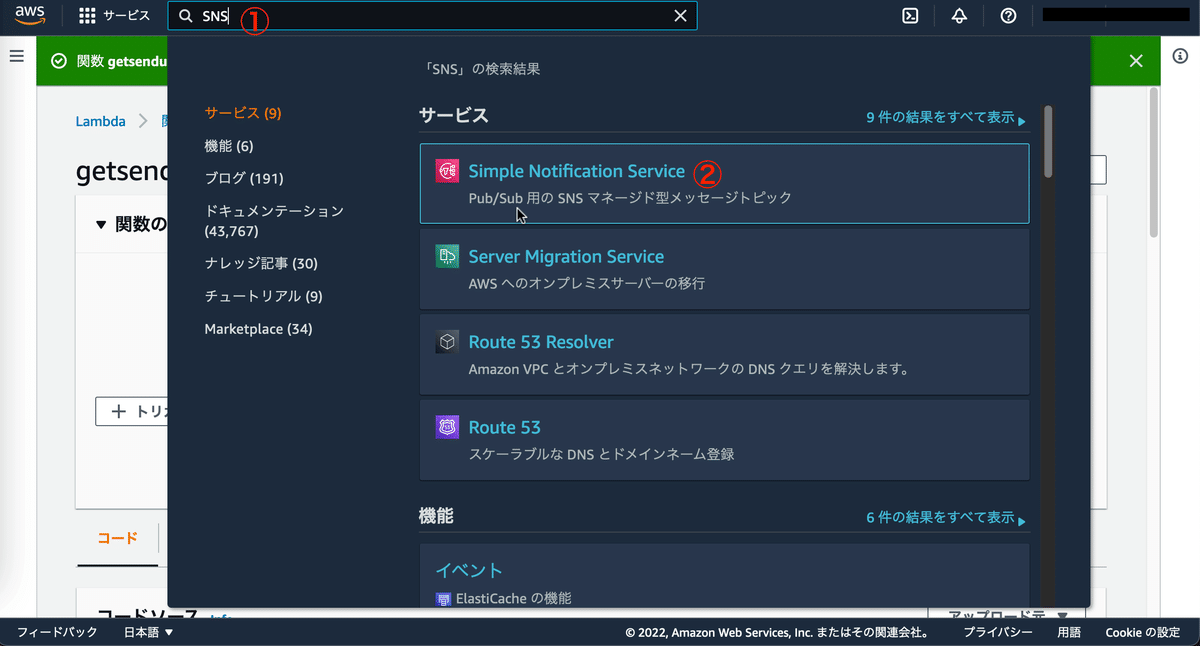Open the 日本語 language dropdown

(149, 632)
